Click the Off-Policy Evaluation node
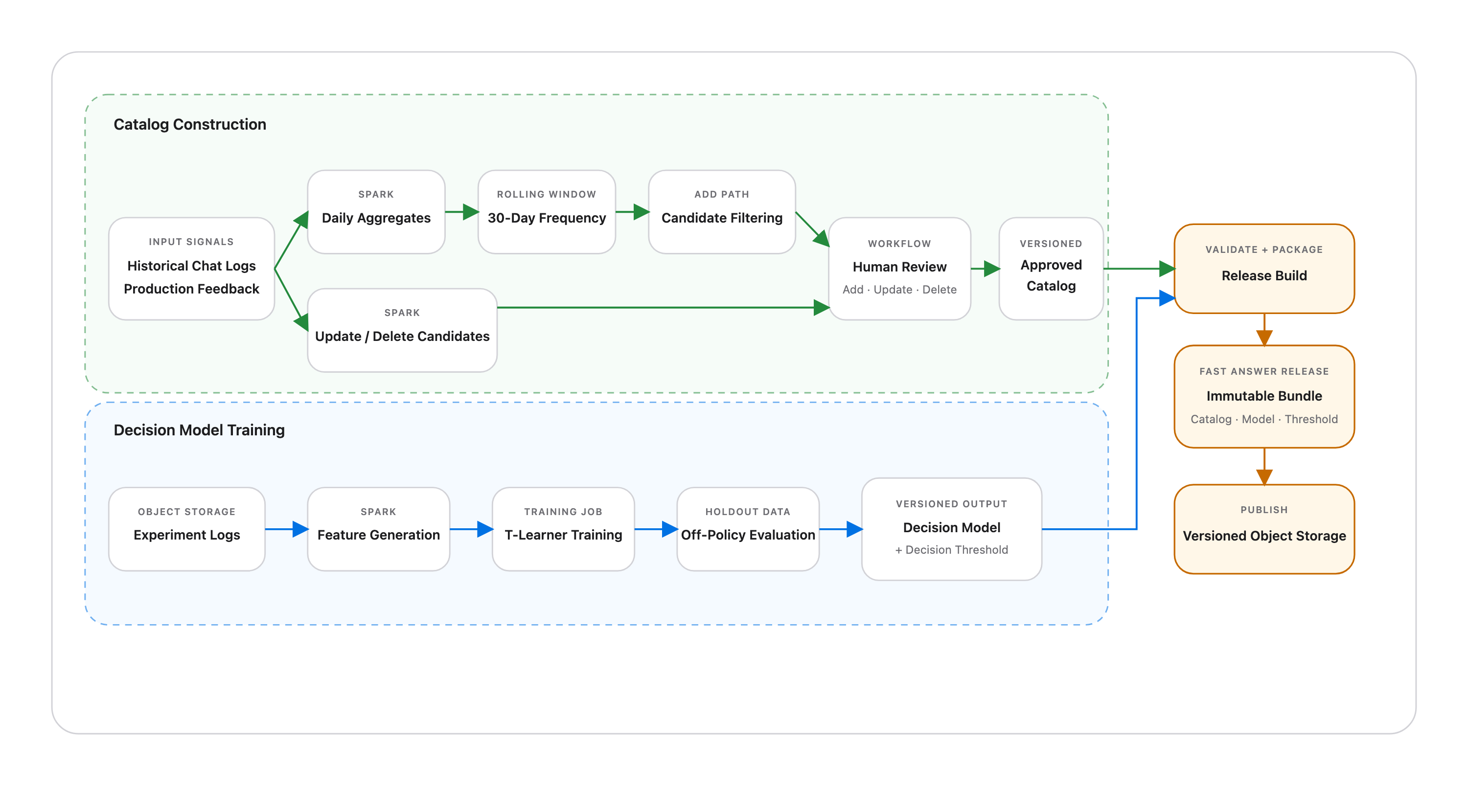This screenshot has width=1468, height=812. 748,529
